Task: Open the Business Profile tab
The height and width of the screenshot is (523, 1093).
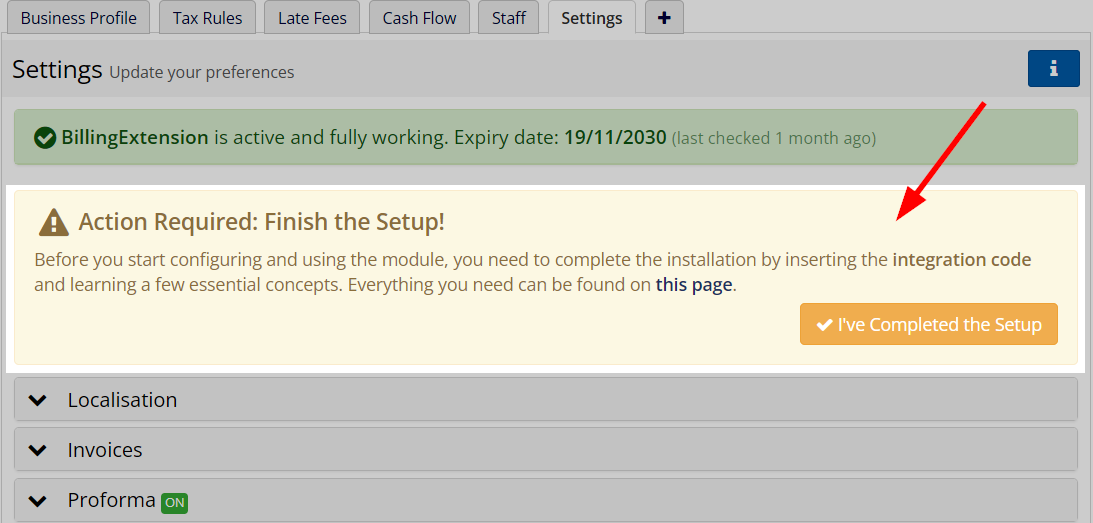Action: click(x=78, y=17)
